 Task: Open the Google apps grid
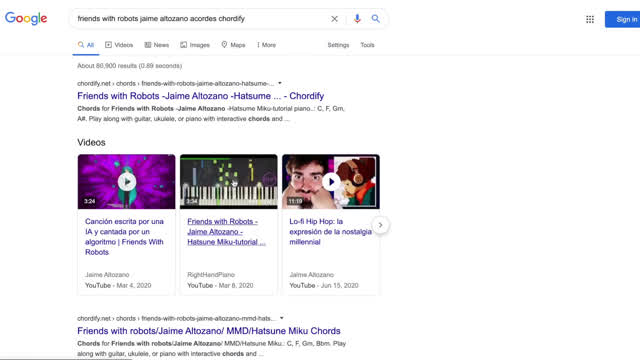point(590,19)
